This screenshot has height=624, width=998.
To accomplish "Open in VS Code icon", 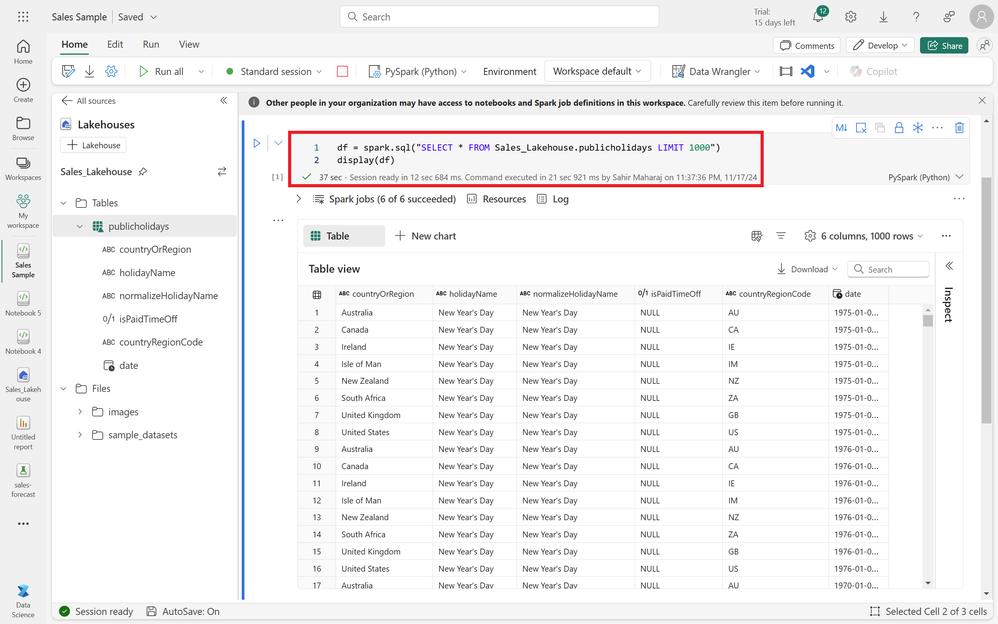I will pyautogui.click(x=808, y=71).
